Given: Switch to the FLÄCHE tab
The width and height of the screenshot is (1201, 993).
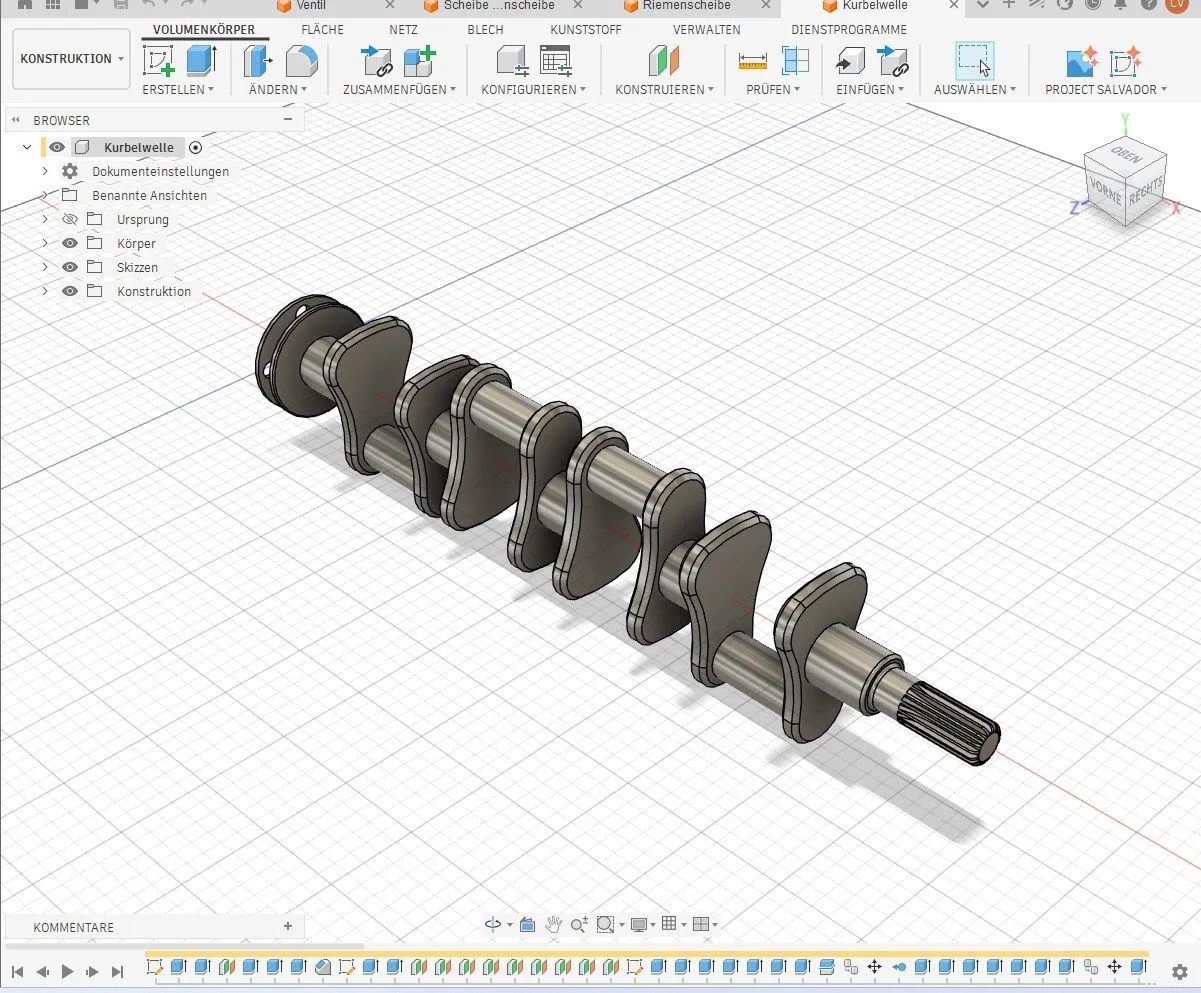Looking at the screenshot, I should point(322,30).
